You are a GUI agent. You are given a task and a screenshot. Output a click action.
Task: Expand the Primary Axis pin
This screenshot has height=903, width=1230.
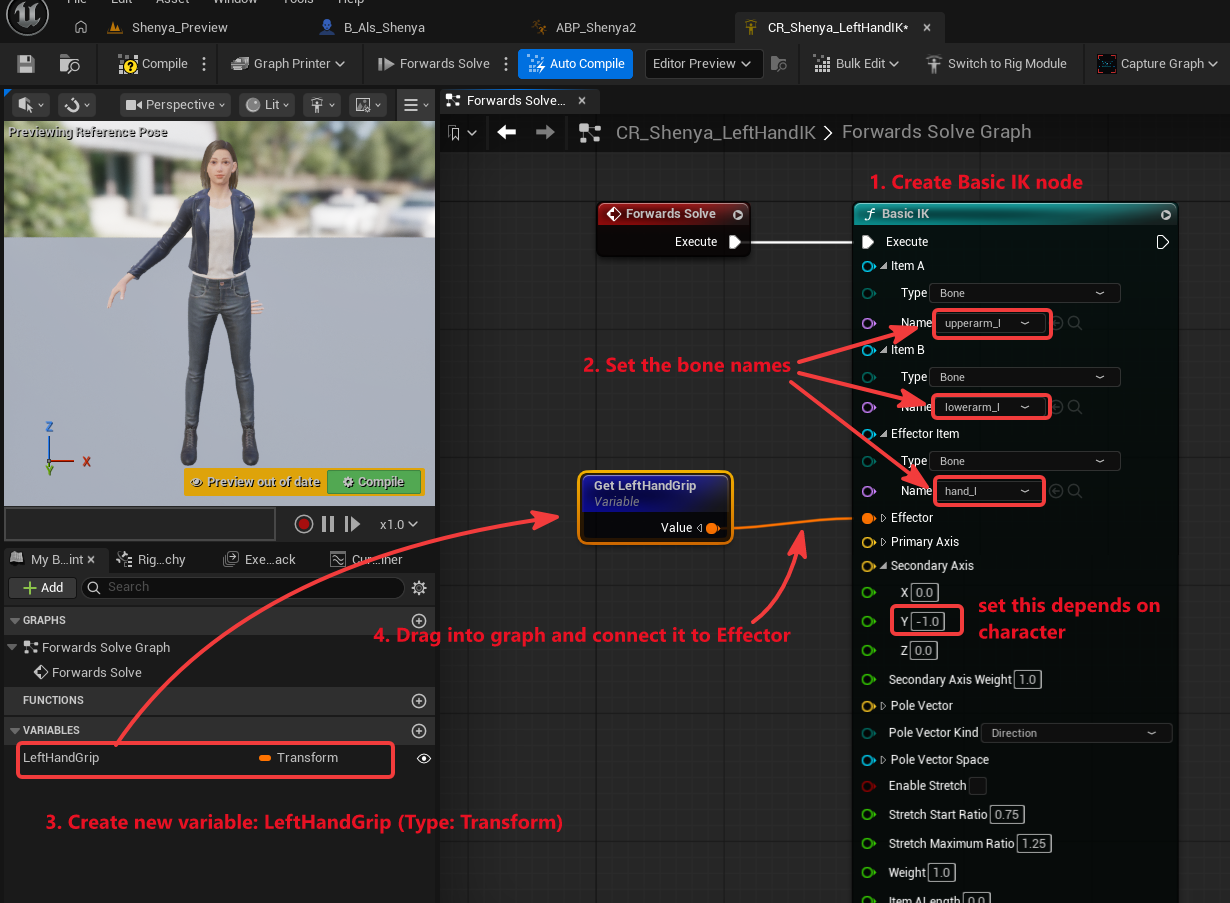point(883,542)
